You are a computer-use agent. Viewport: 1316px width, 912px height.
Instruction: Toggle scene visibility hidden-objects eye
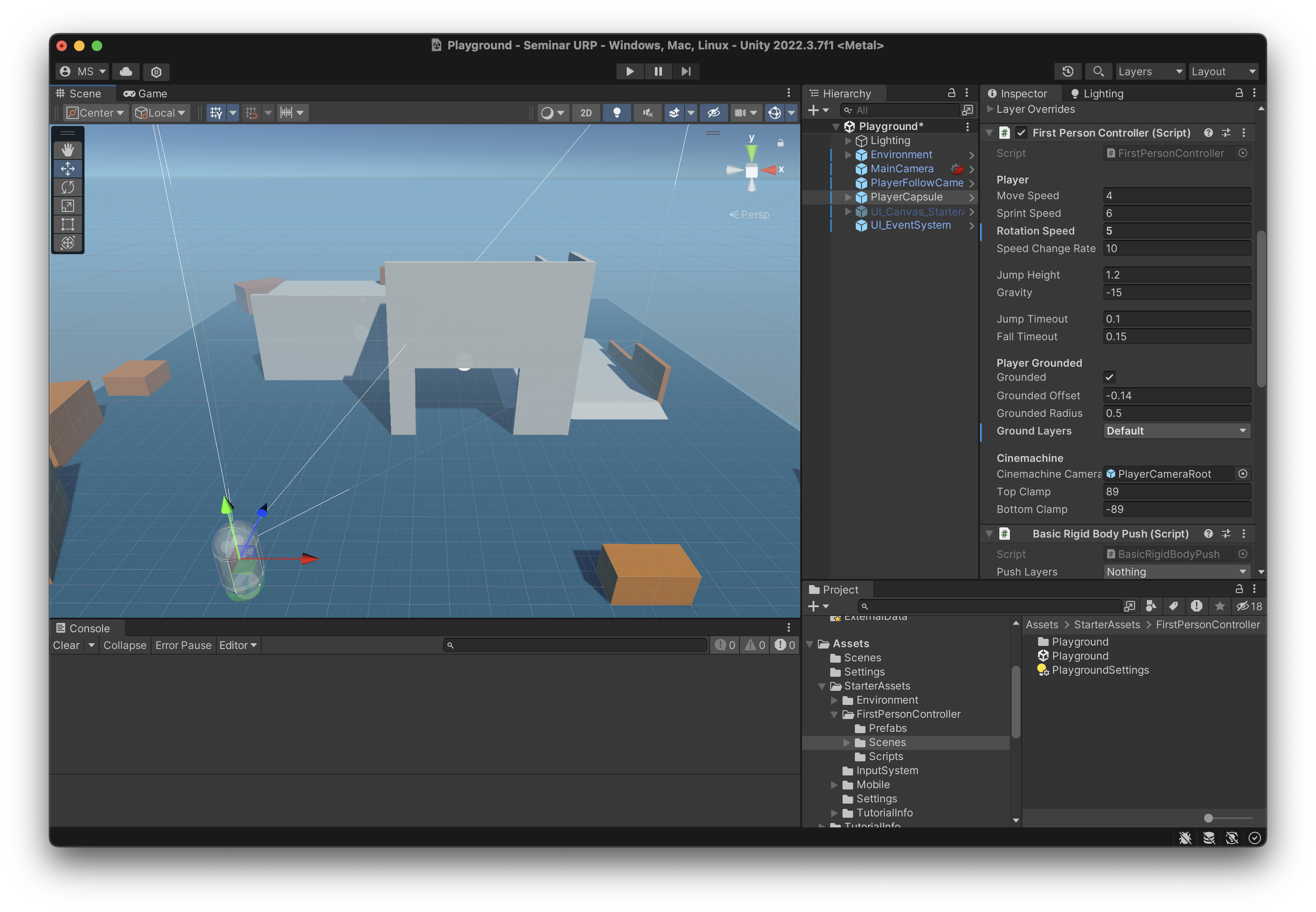[x=713, y=113]
